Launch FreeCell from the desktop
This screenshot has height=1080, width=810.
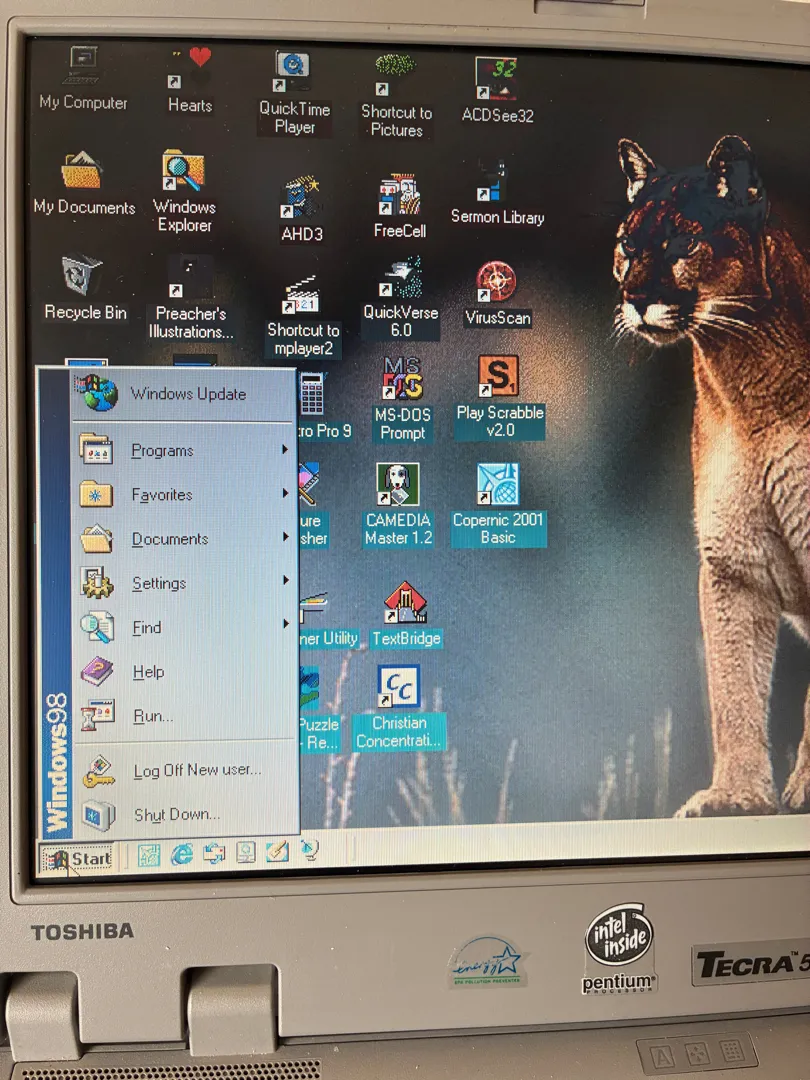pos(399,194)
